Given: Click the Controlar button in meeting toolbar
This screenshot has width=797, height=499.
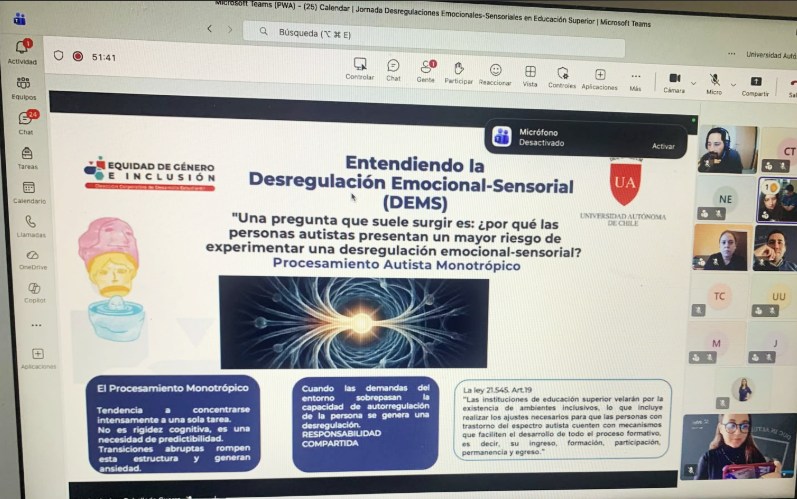Looking at the screenshot, I should (x=360, y=69).
